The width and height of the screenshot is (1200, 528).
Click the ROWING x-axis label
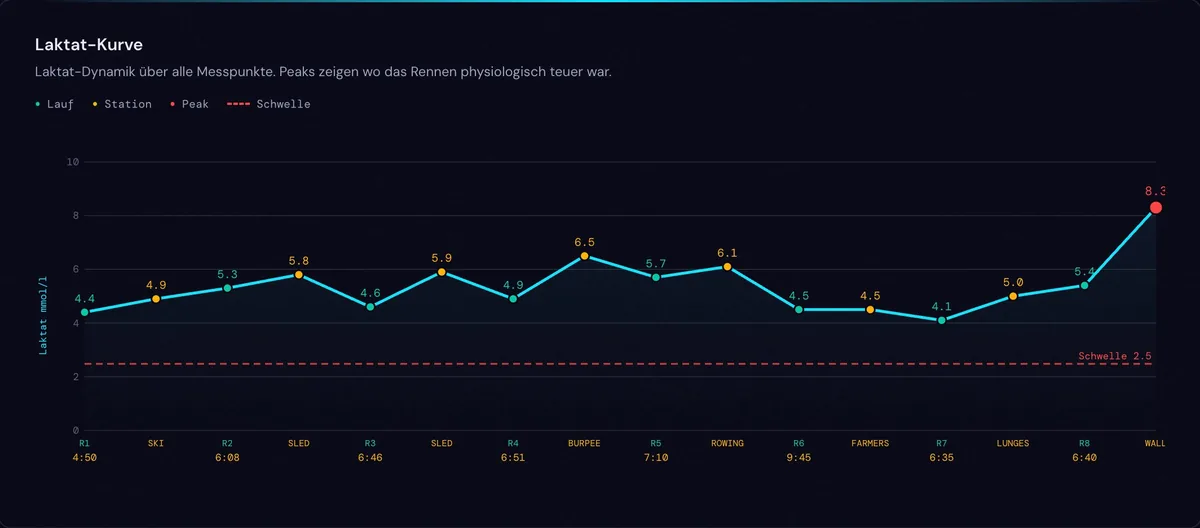(x=727, y=443)
